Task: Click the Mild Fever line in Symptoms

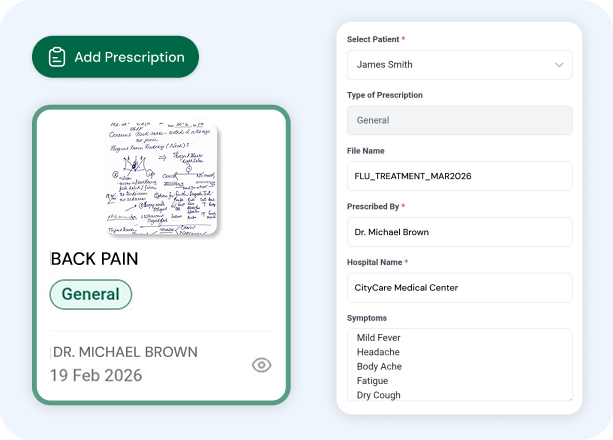Action: (x=378, y=338)
